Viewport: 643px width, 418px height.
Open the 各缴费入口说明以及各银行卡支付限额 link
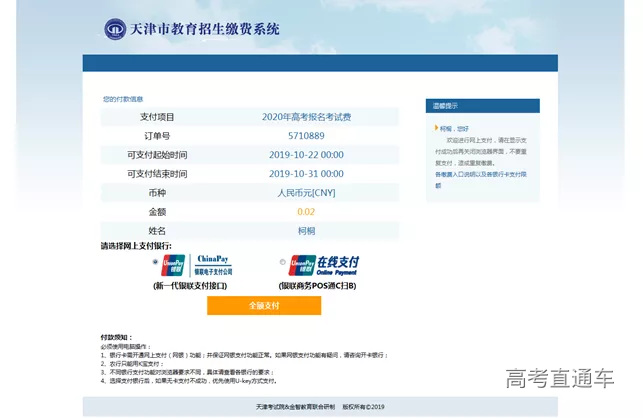click(x=481, y=180)
